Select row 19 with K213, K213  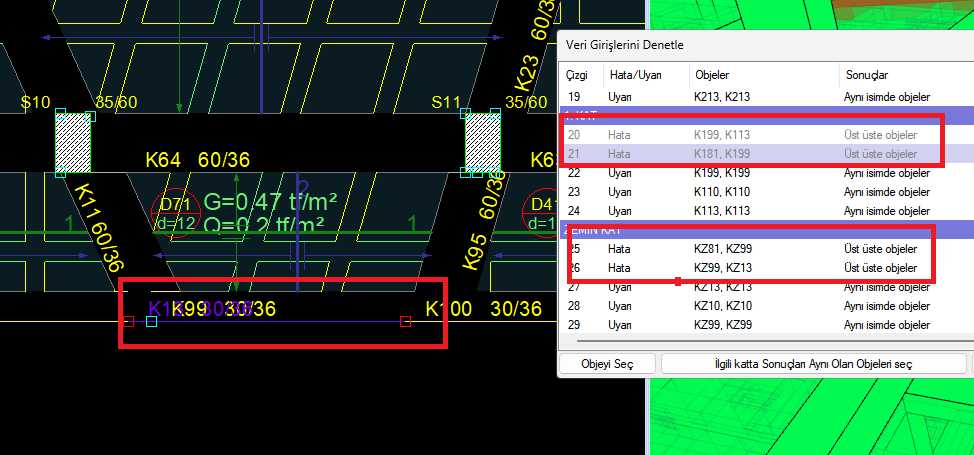coord(750,97)
